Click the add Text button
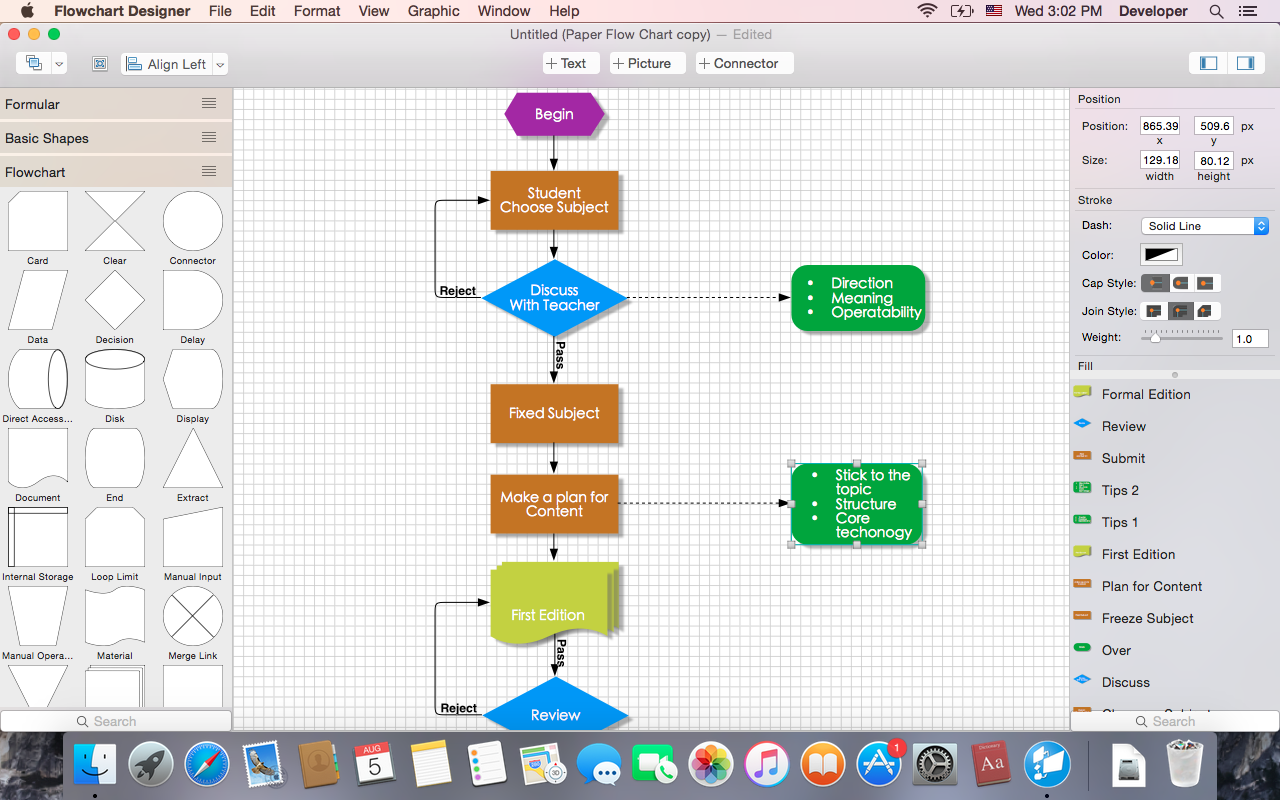The height and width of the screenshot is (800, 1280). [570, 63]
